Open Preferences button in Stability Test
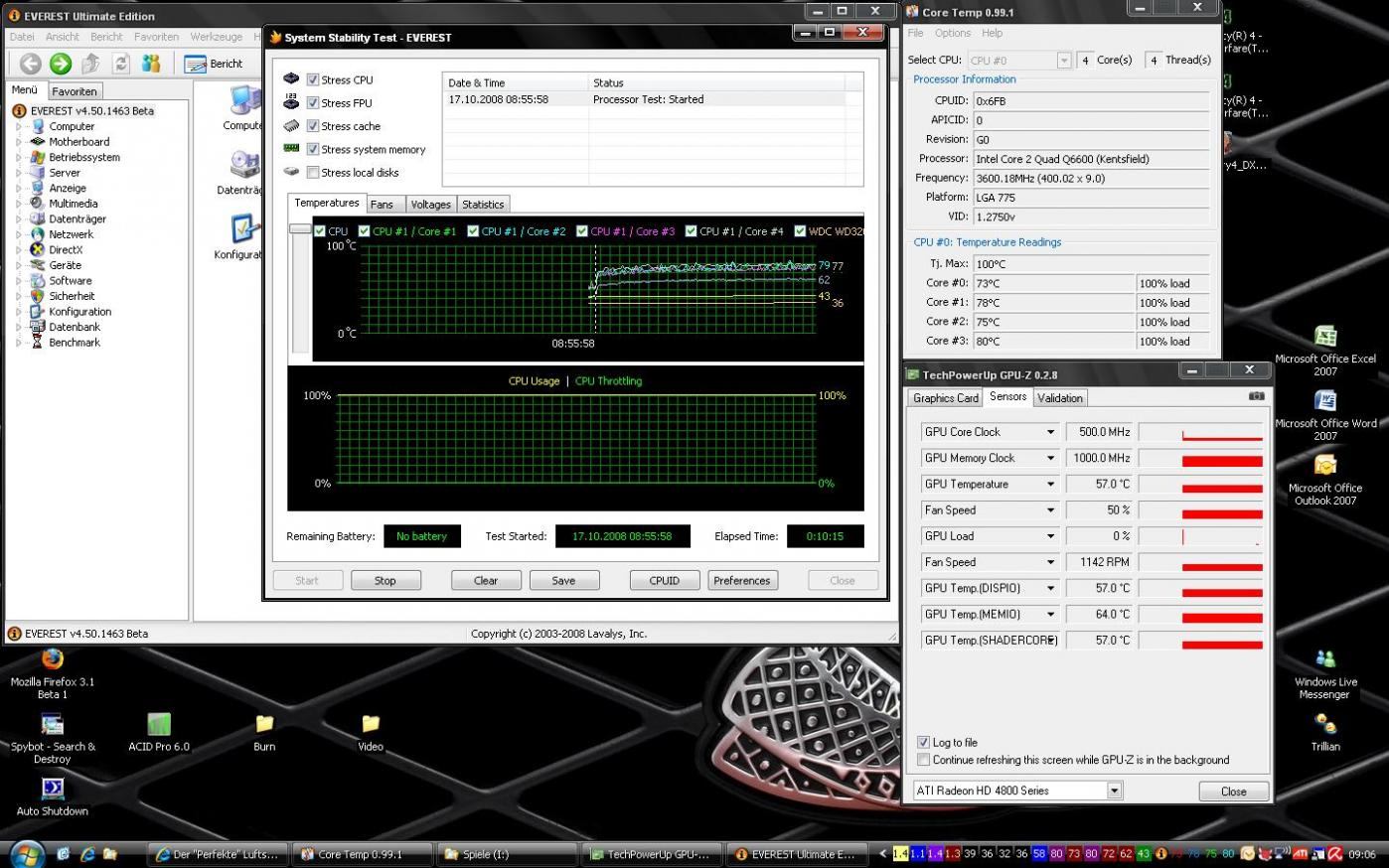Screen dimensions: 1389x868 pyautogui.click(x=742, y=581)
